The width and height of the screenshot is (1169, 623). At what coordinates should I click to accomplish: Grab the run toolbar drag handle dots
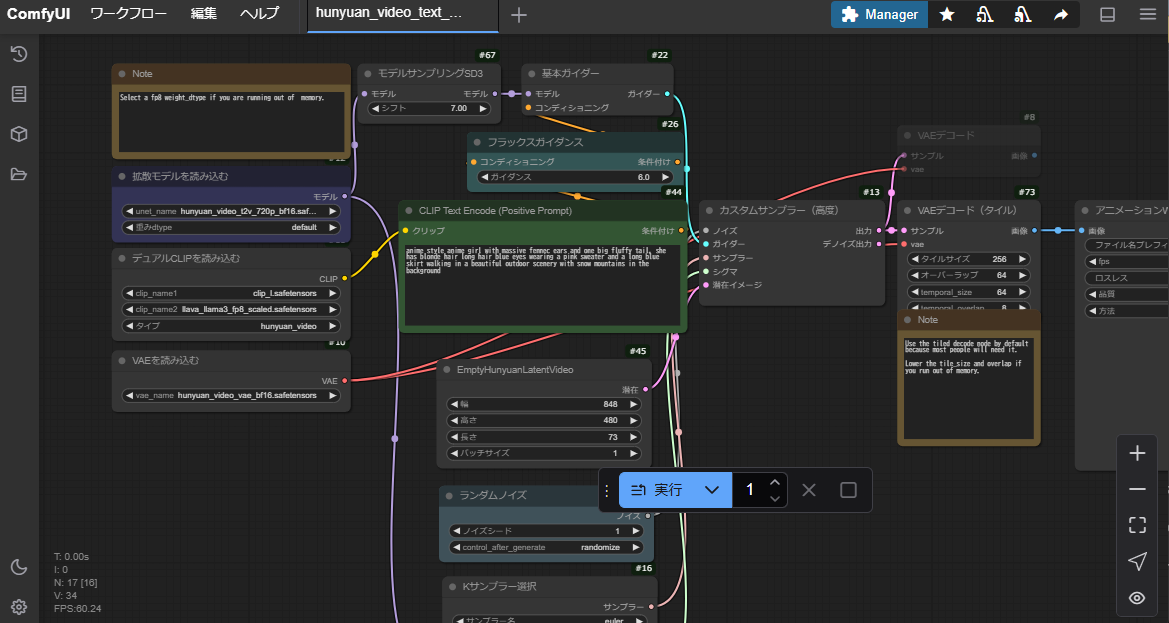pos(607,490)
